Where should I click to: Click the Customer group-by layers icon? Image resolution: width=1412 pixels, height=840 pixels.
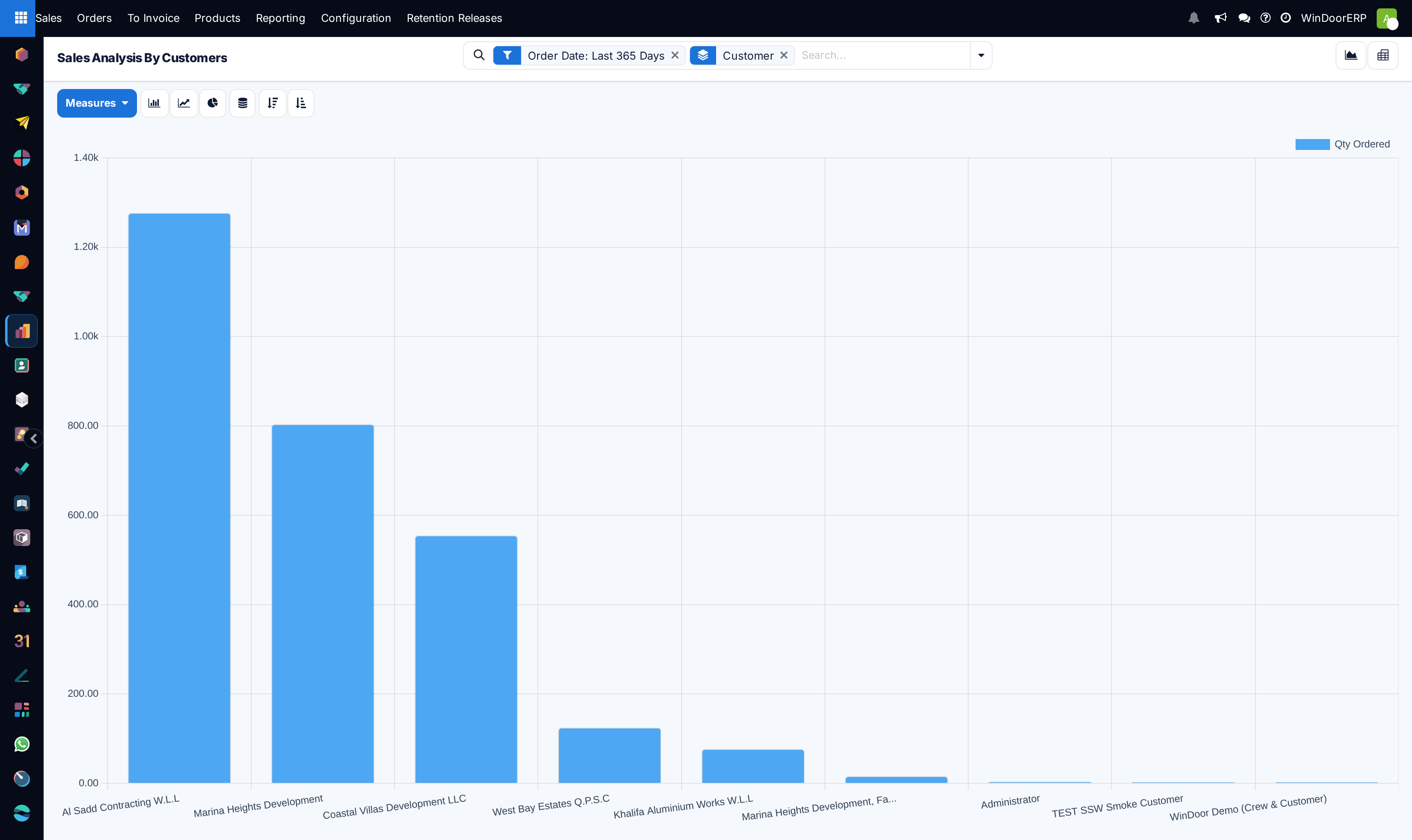click(703, 55)
